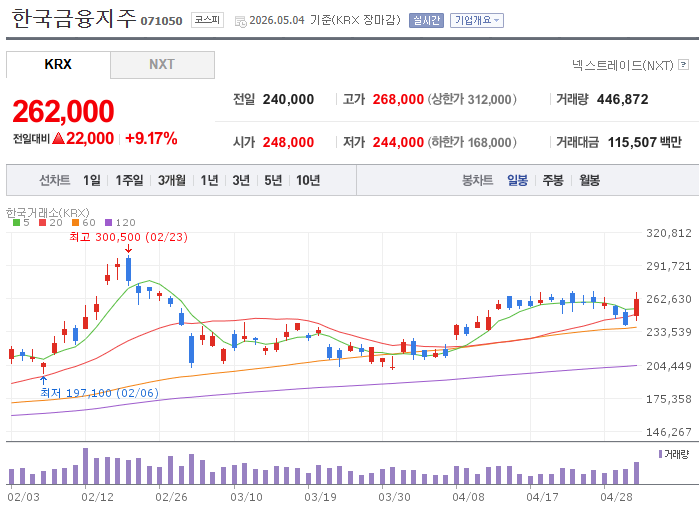Image resolution: width=699 pixels, height=507 pixels.
Task: Switch to the KRX tab
Action: (x=58, y=65)
